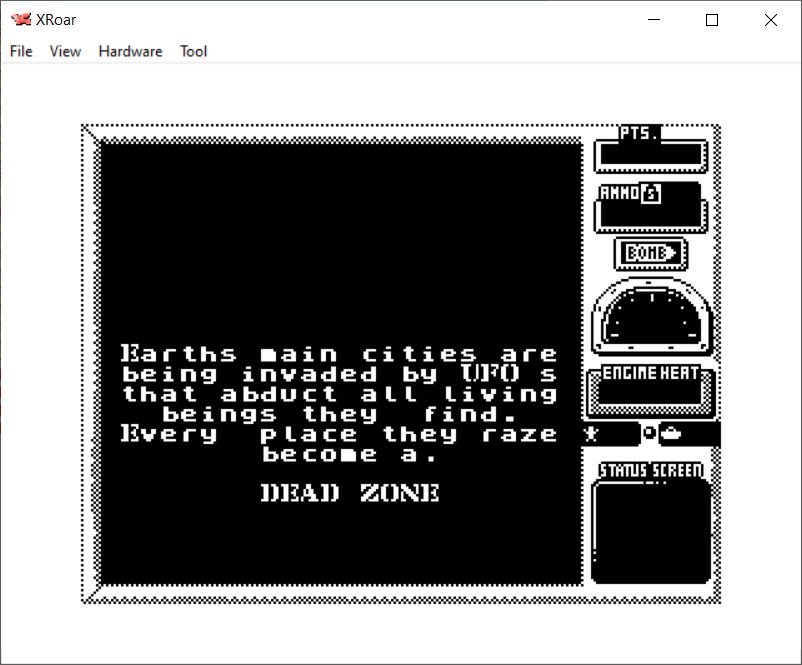Minimize the XRoar window
The image size is (802, 665).
655,20
